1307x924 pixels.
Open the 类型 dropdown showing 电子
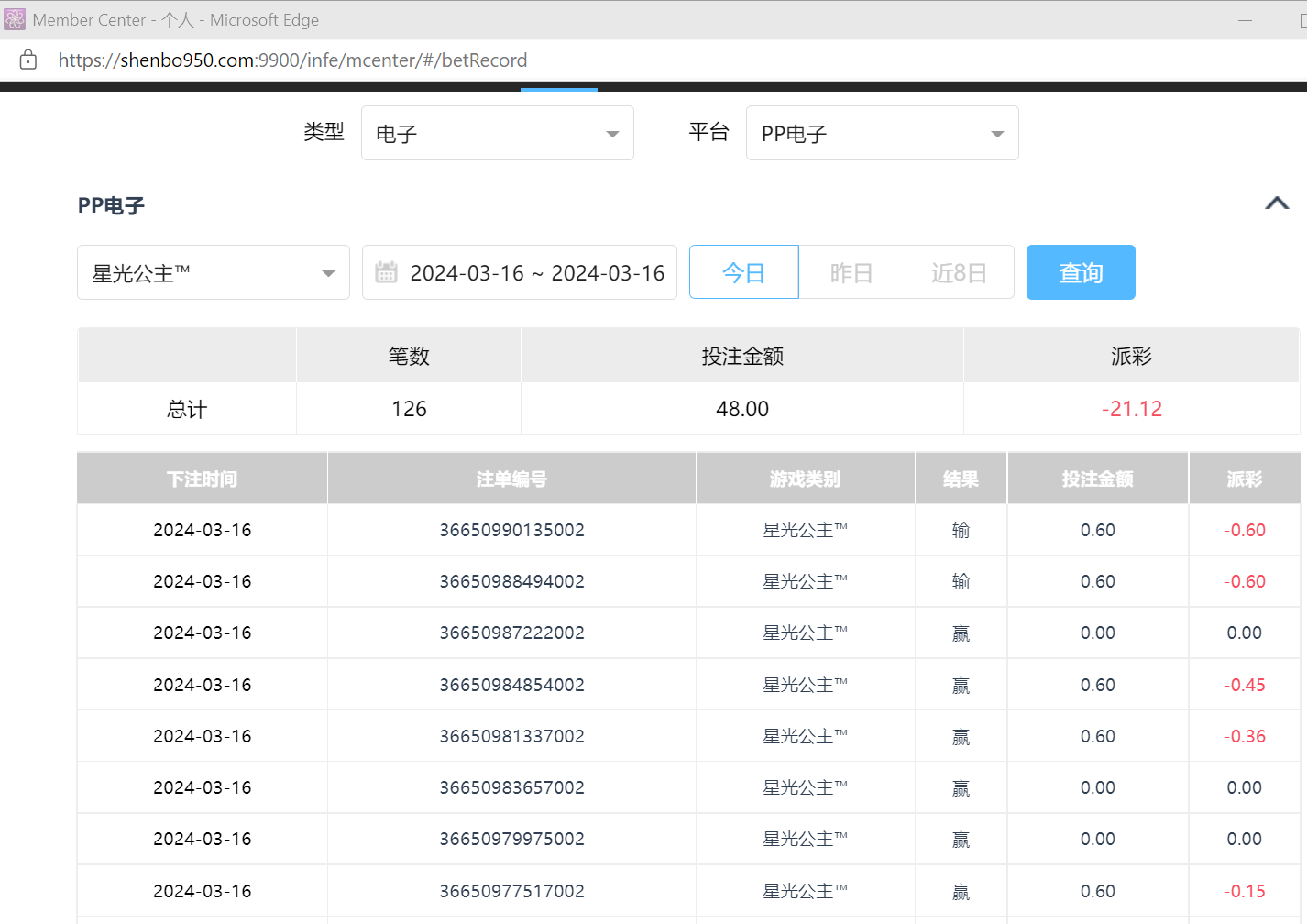497,134
